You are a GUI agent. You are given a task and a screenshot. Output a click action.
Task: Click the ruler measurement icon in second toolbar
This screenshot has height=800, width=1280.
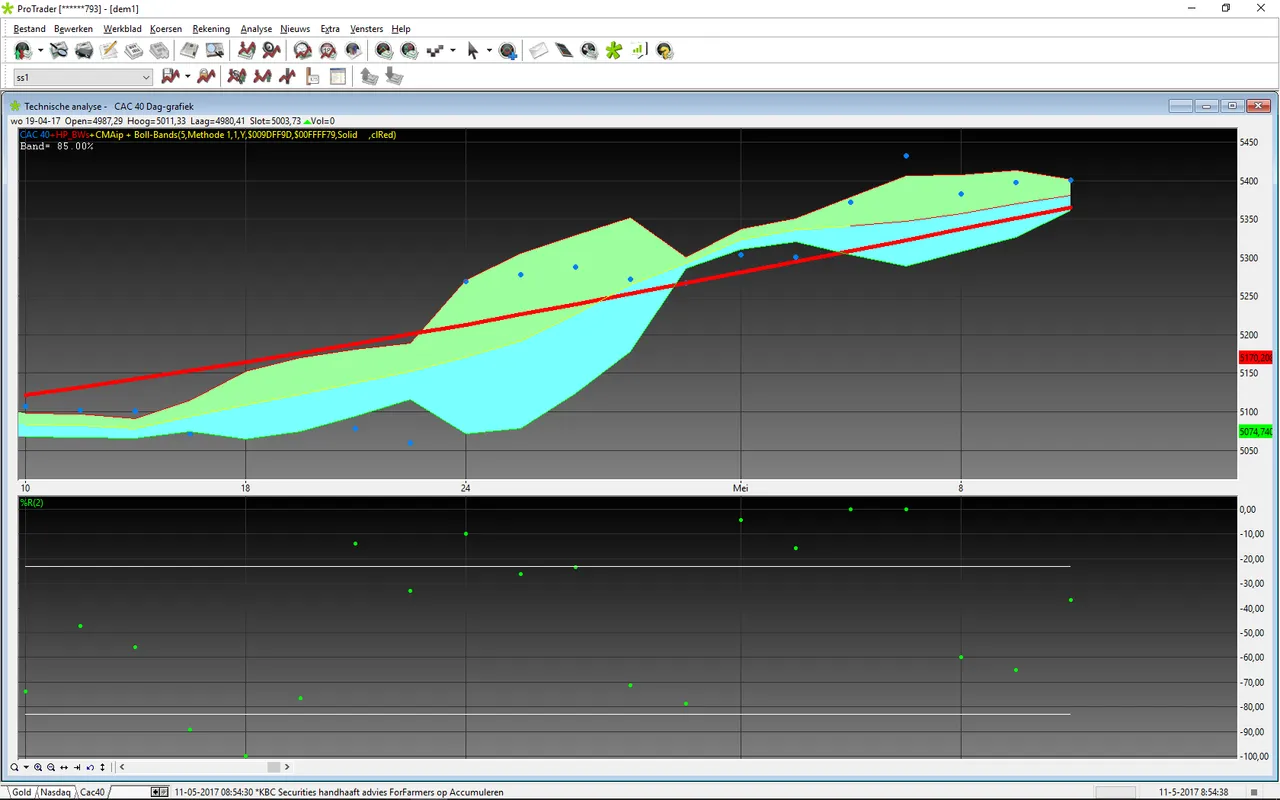[313, 76]
